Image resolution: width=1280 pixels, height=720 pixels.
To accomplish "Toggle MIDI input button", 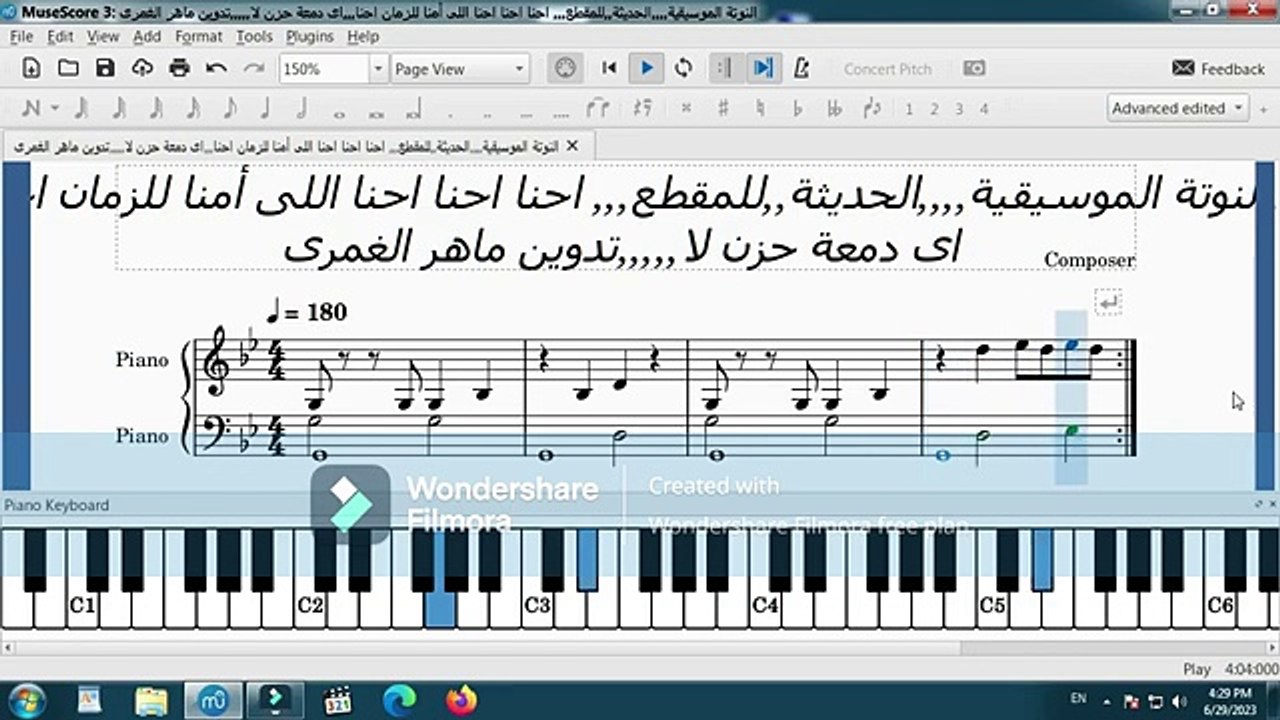I will pyautogui.click(x=565, y=68).
